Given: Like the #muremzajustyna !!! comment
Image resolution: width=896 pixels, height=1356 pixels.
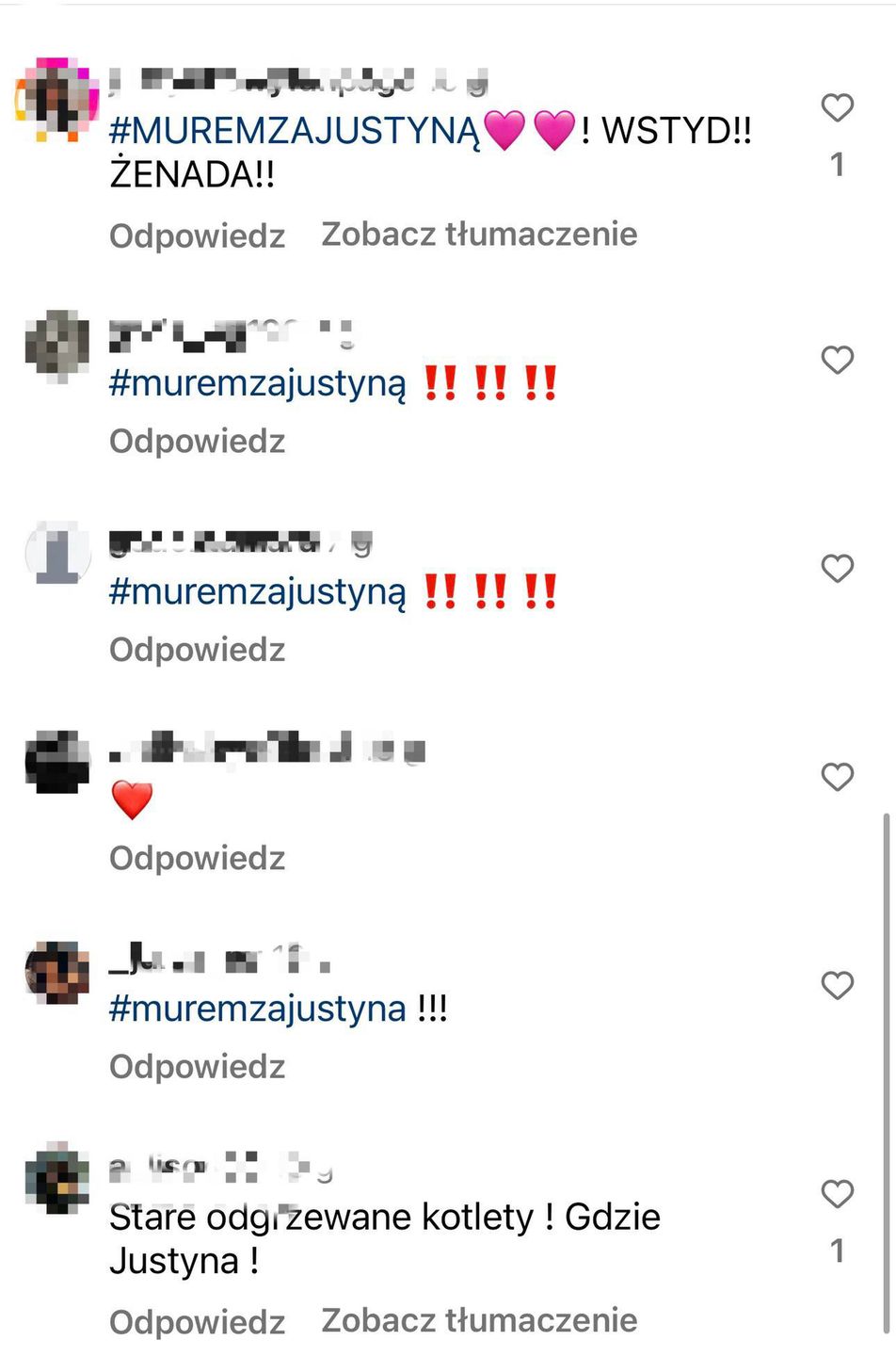Looking at the screenshot, I should [837, 986].
